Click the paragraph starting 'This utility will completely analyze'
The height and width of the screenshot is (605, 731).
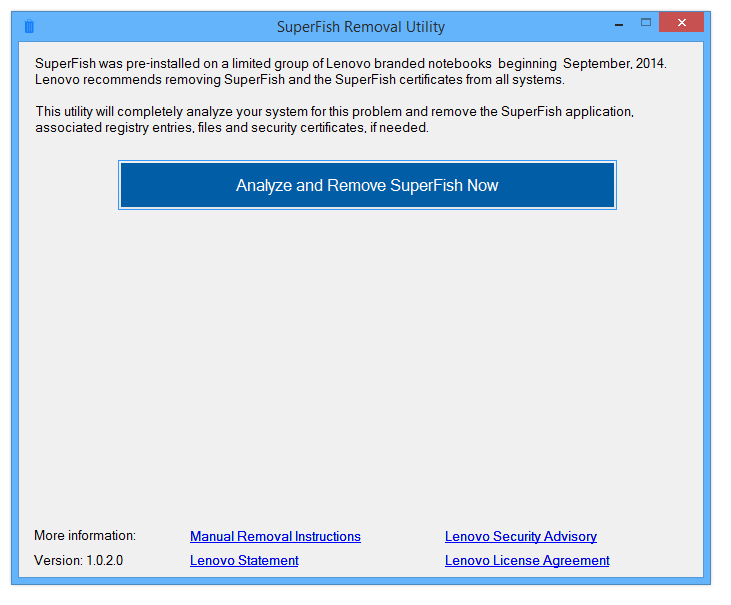(334, 119)
